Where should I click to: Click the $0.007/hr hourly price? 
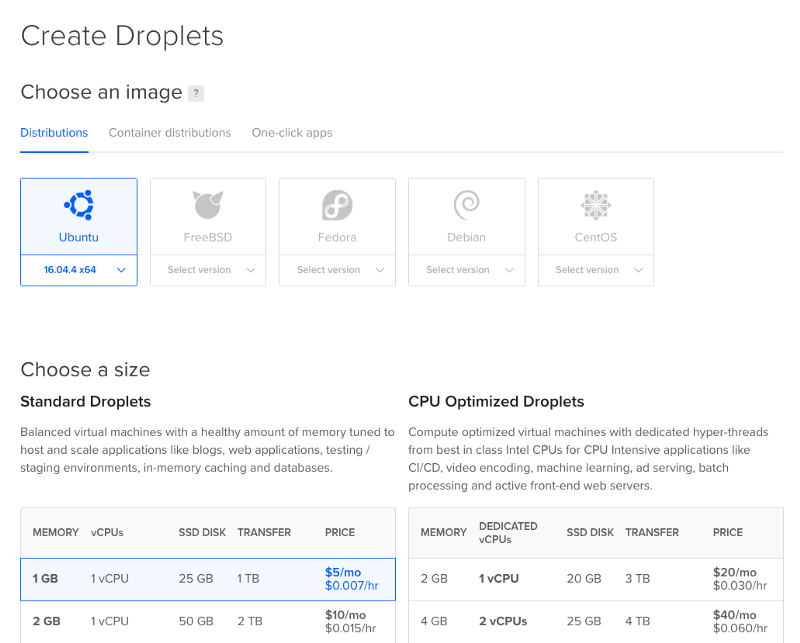[x=352, y=586]
